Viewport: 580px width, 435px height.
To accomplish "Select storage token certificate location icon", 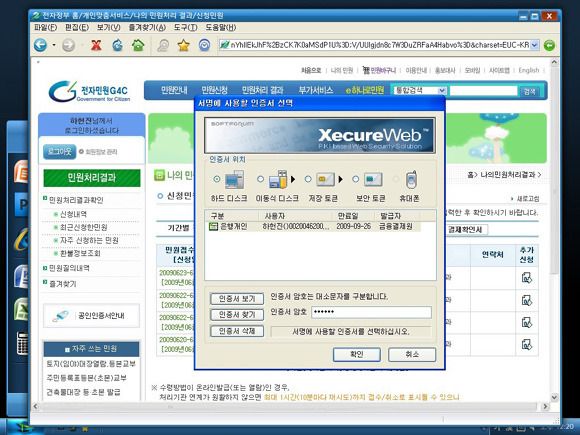I will pos(326,180).
